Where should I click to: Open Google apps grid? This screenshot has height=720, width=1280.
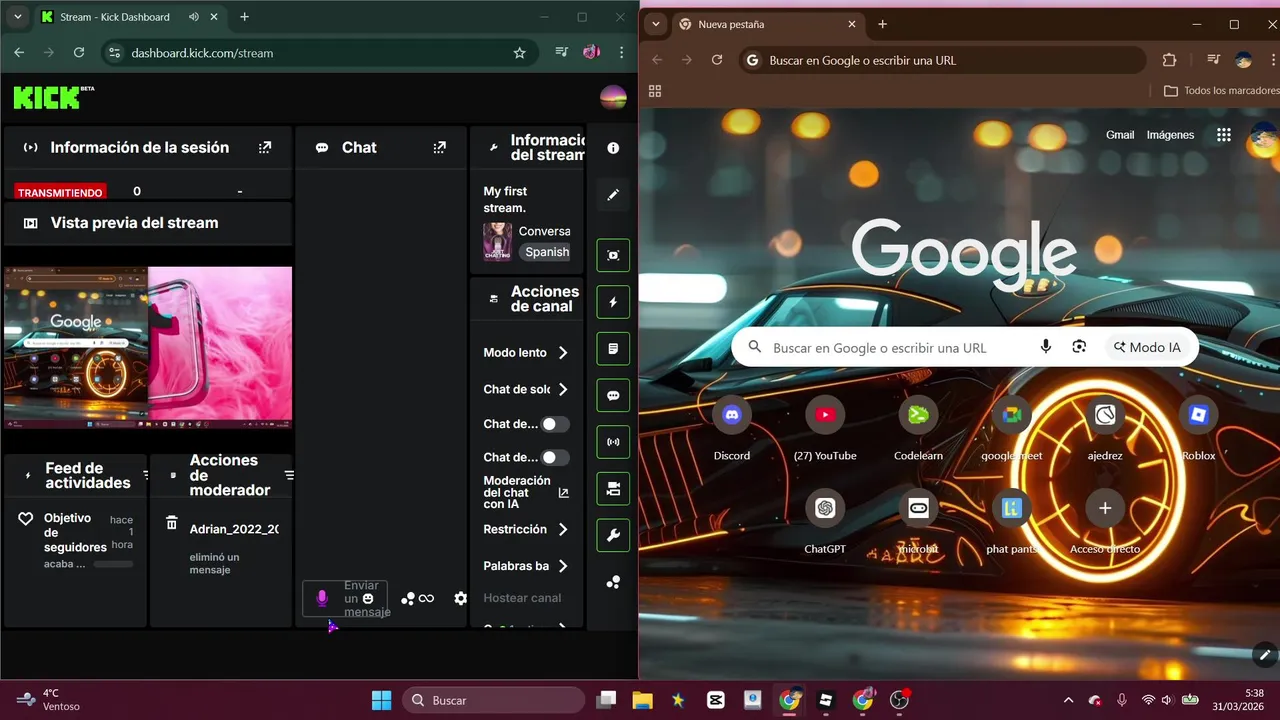point(1224,135)
